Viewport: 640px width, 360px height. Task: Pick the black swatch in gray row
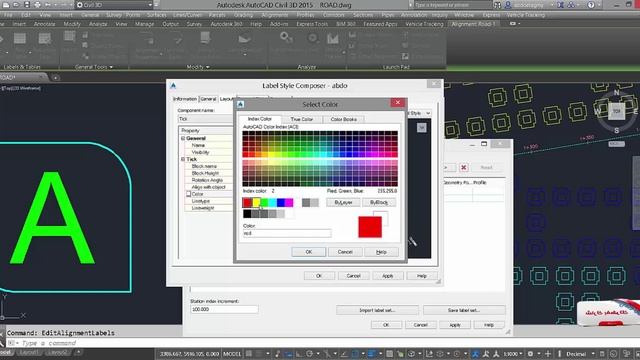(x=247, y=214)
